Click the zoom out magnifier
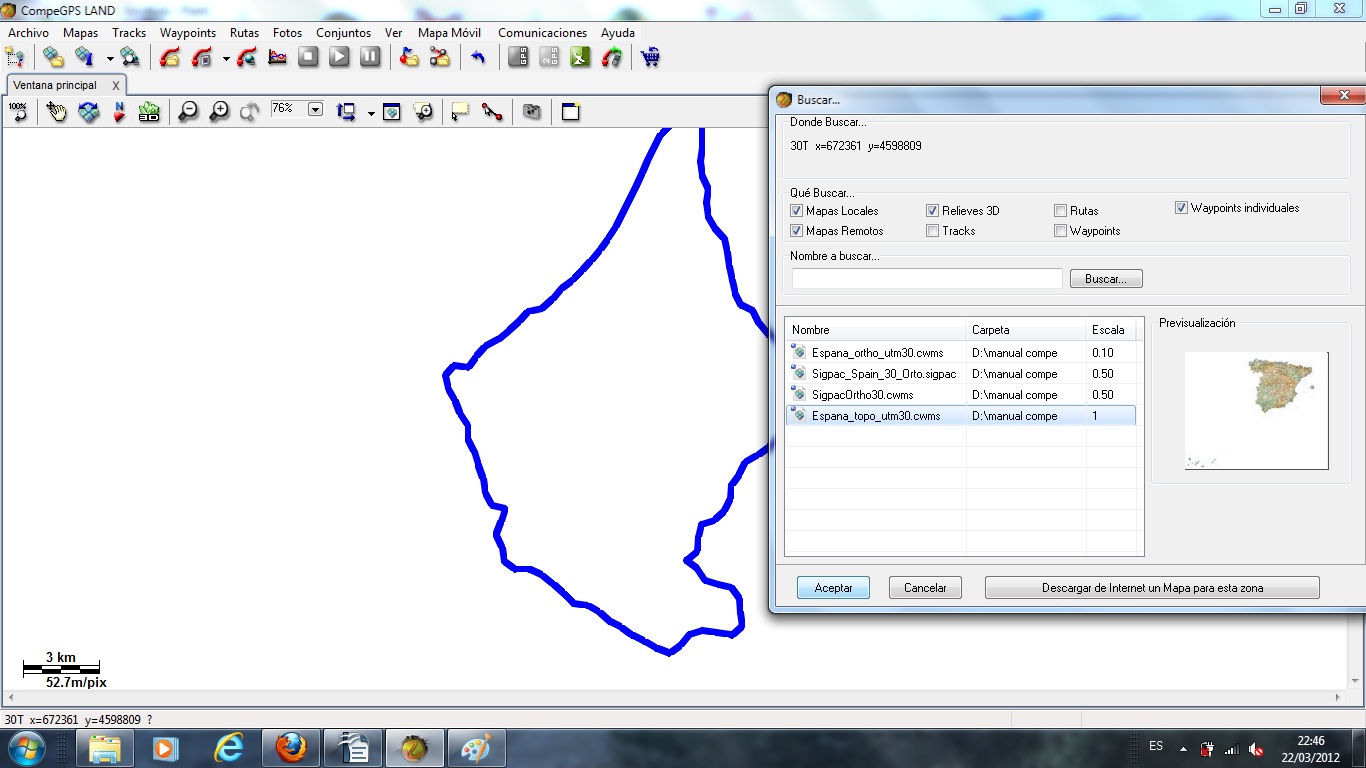The width and height of the screenshot is (1366, 768). coord(188,112)
